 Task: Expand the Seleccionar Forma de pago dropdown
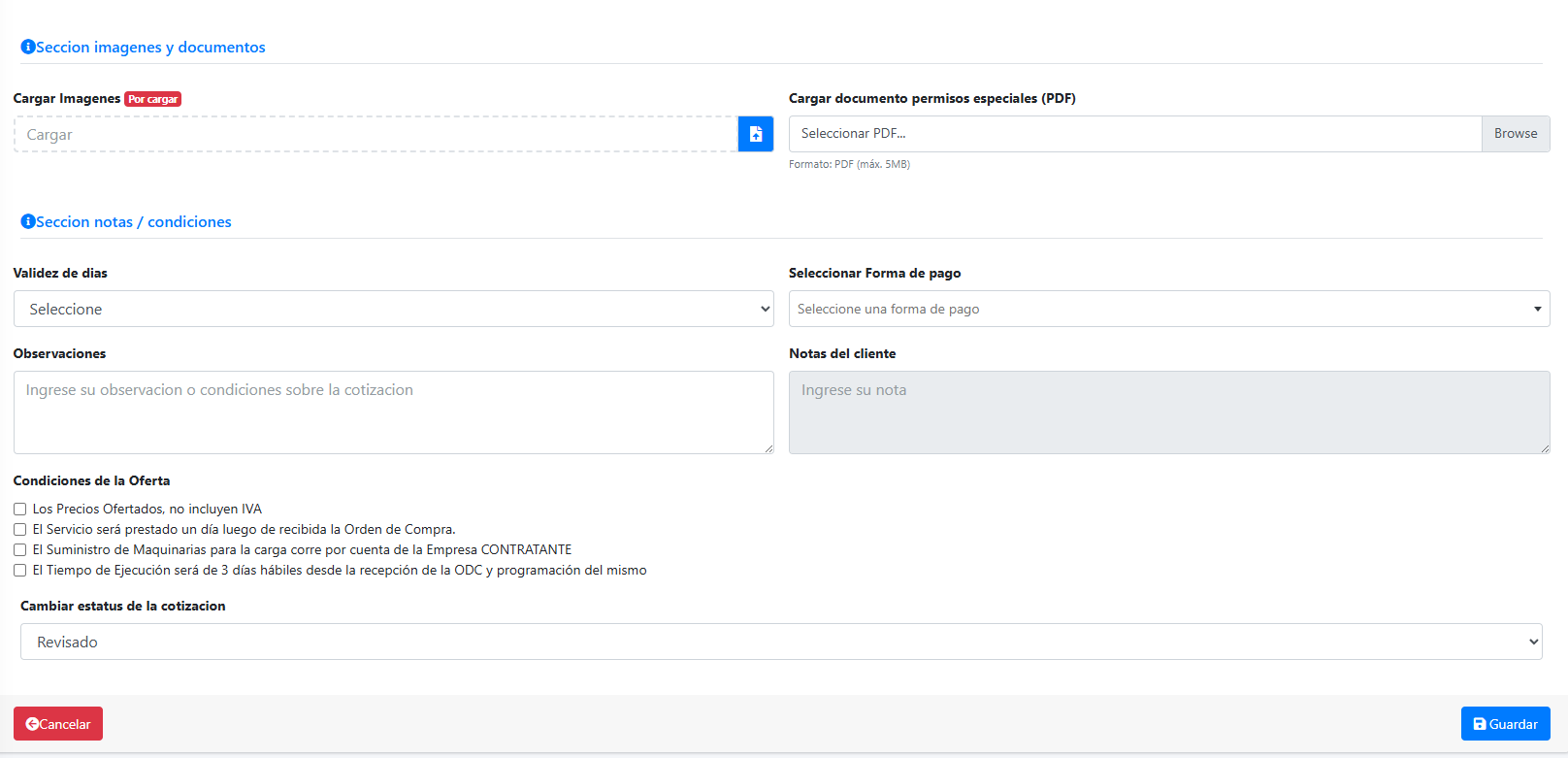pyautogui.click(x=1168, y=309)
